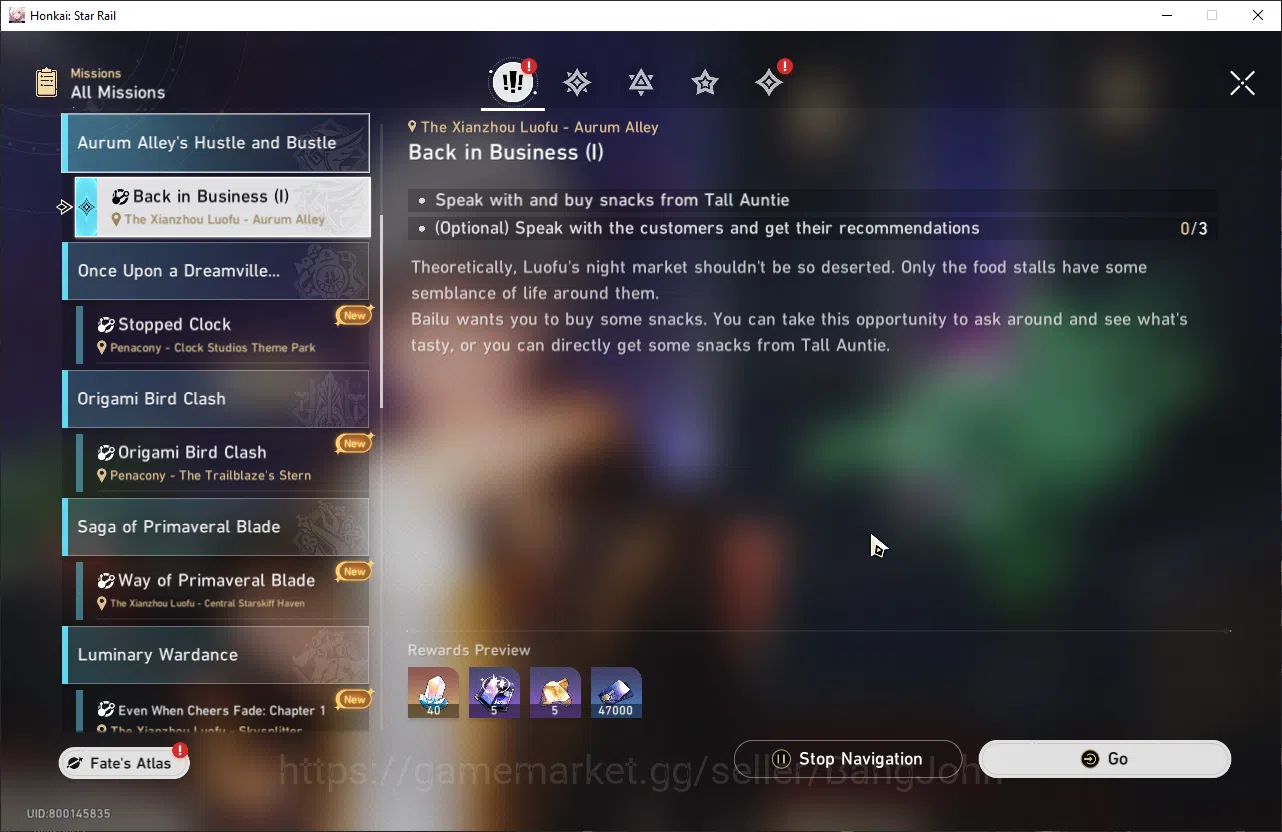1282x832 pixels.
Task: Click the Honkai: Star Rail title bar icon
Action: click(x=16, y=15)
